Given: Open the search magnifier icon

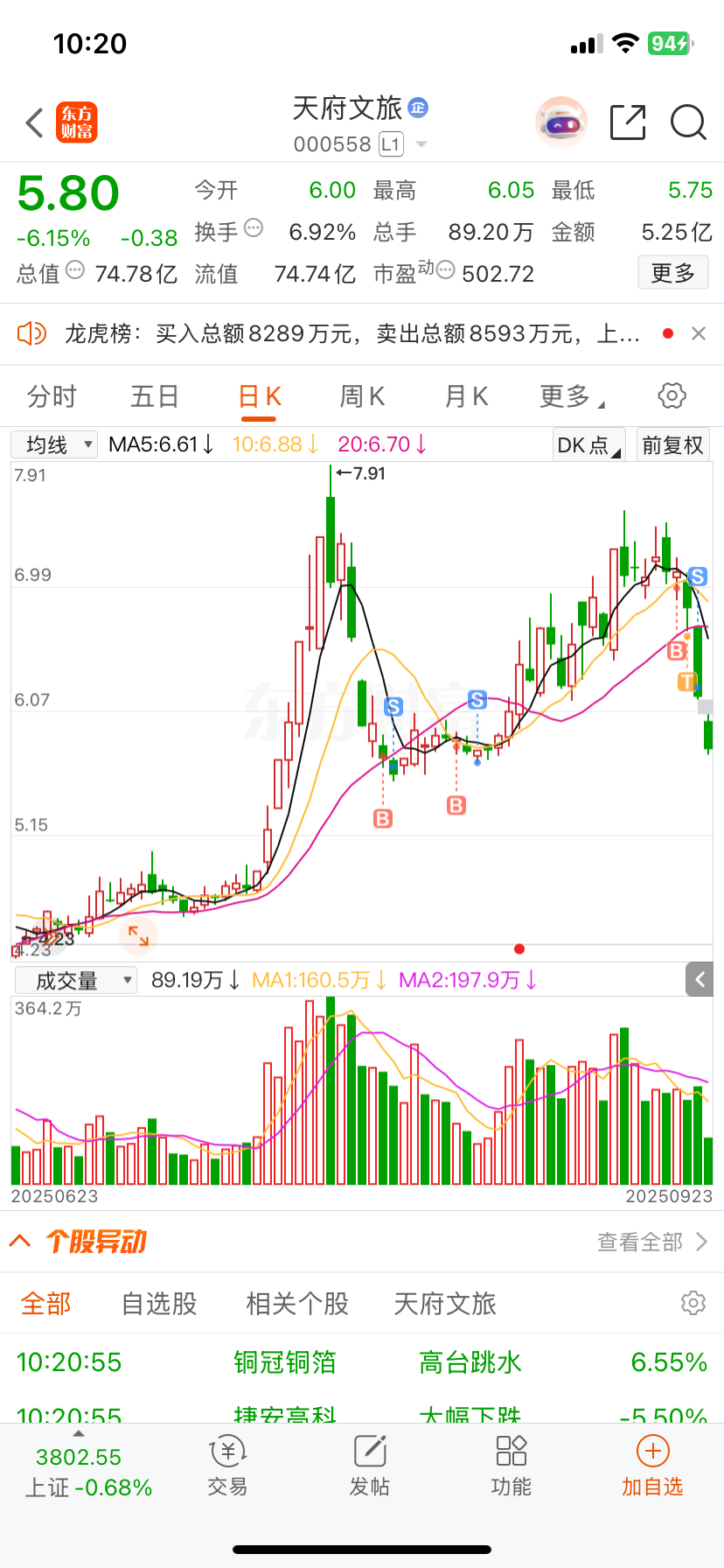Looking at the screenshot, I should pos(688,122).
